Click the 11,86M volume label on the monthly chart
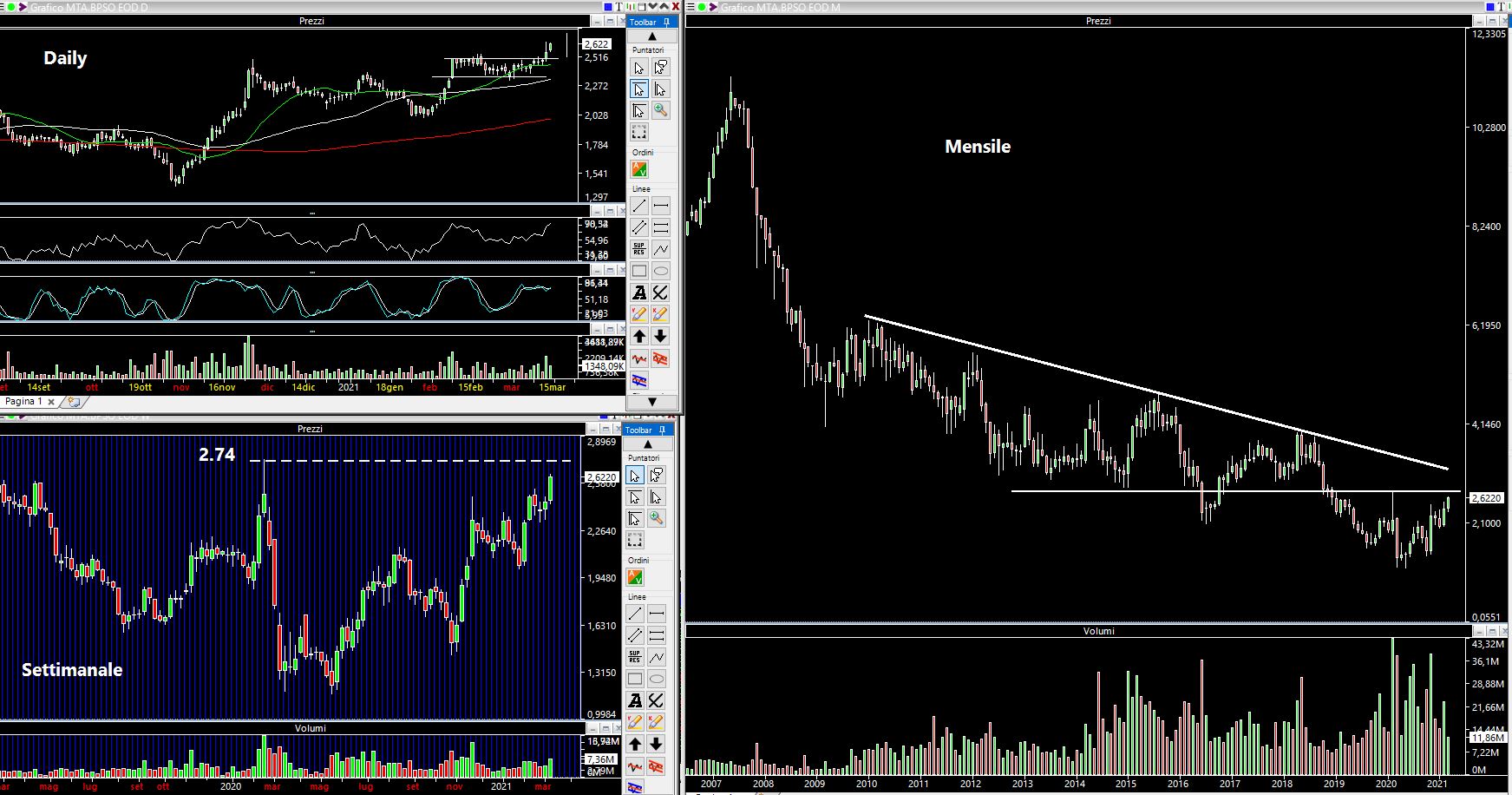 point(1488,738)
